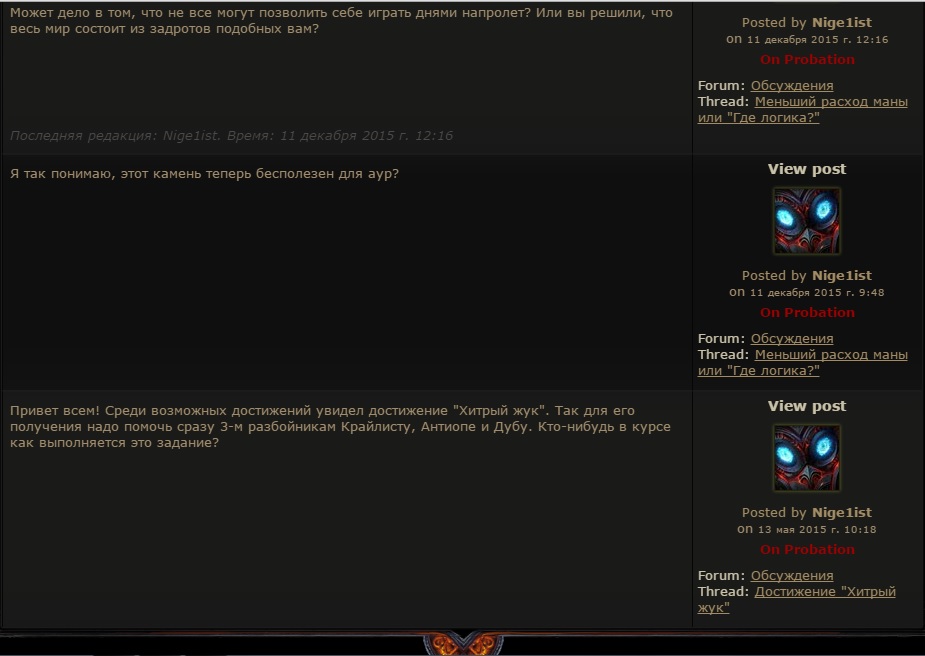This screenshot has width=925, height=656.
Task: Click On Probation status under the 13 мая date
Action: (x=807, y=550)
